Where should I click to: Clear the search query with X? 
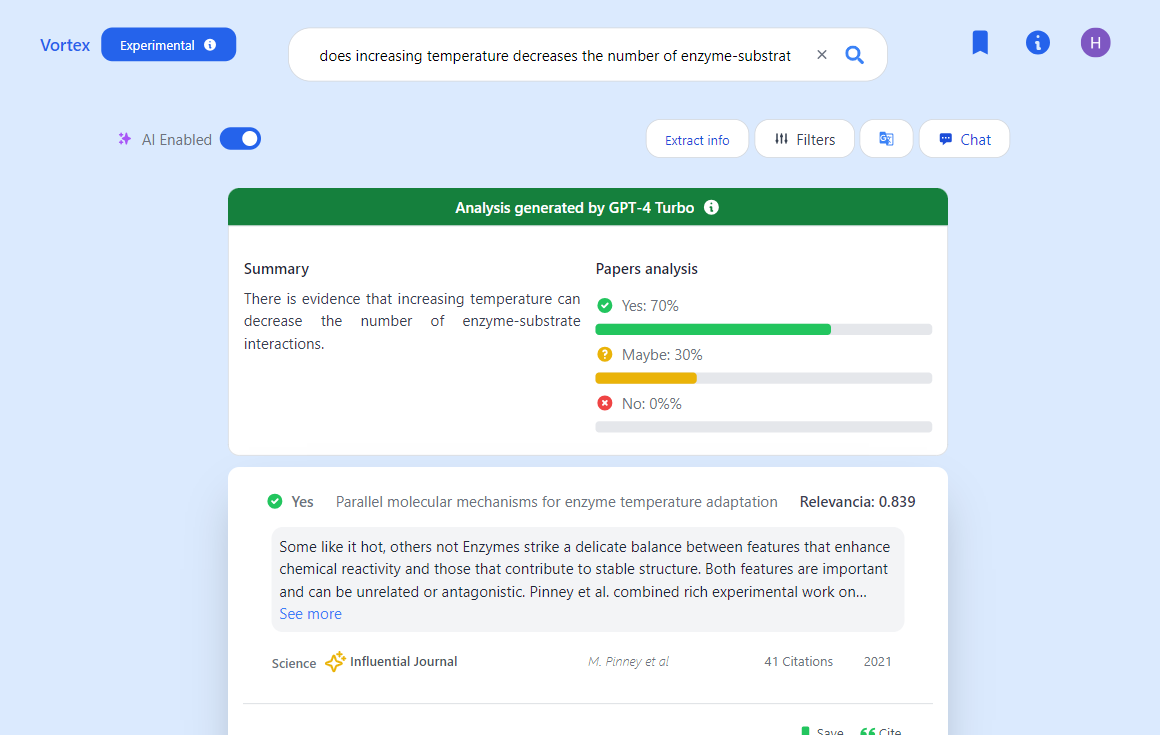click(x=822, y=55)
